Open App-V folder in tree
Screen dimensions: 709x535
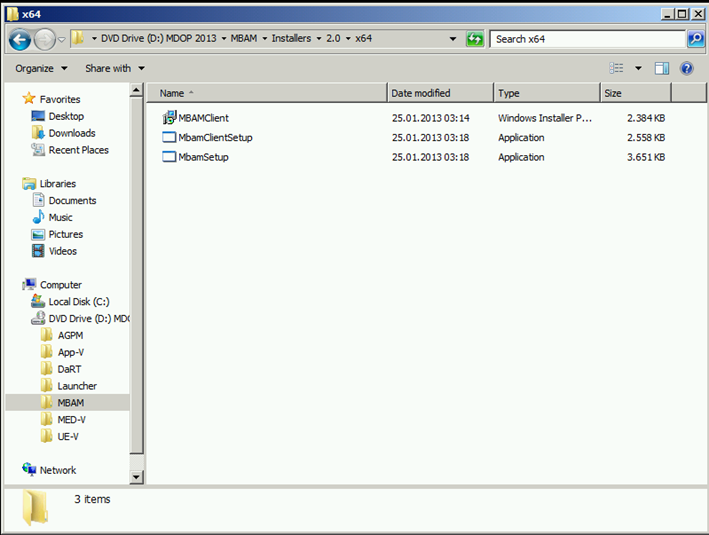pyautogui.click(x=71, y=352)
